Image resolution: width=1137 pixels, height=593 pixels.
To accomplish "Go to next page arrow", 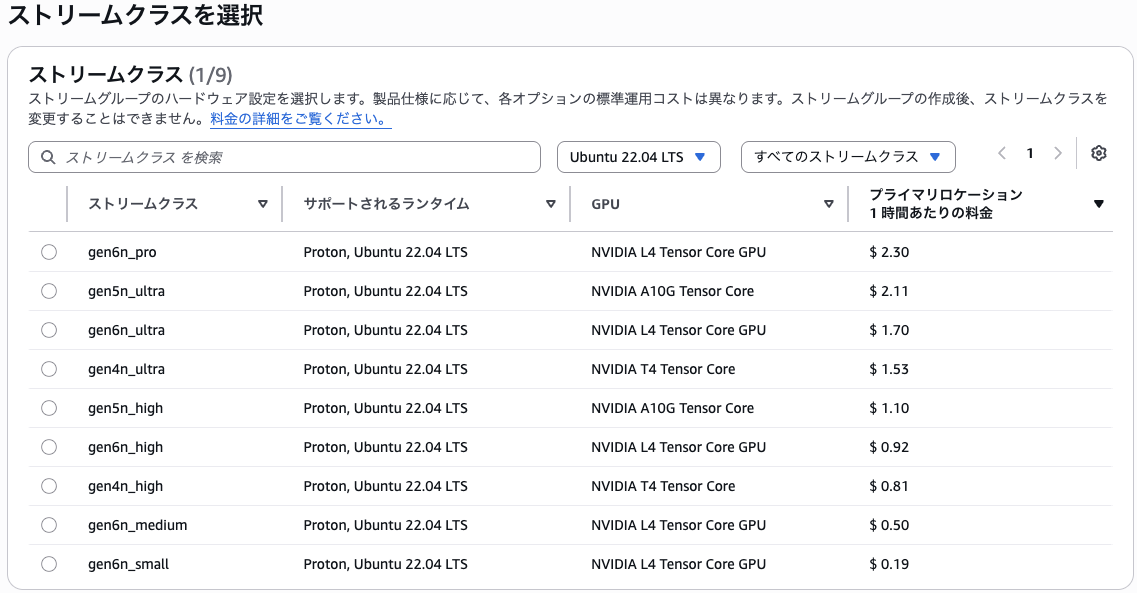I will click(1058, 153).
